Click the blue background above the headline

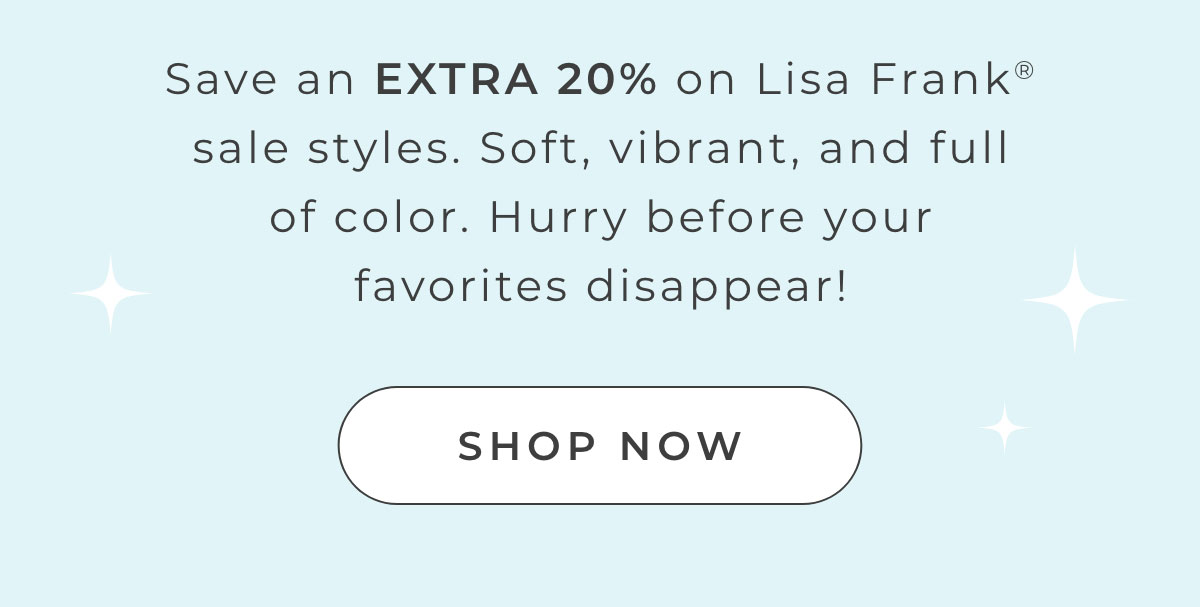click(x=600, y=25)
